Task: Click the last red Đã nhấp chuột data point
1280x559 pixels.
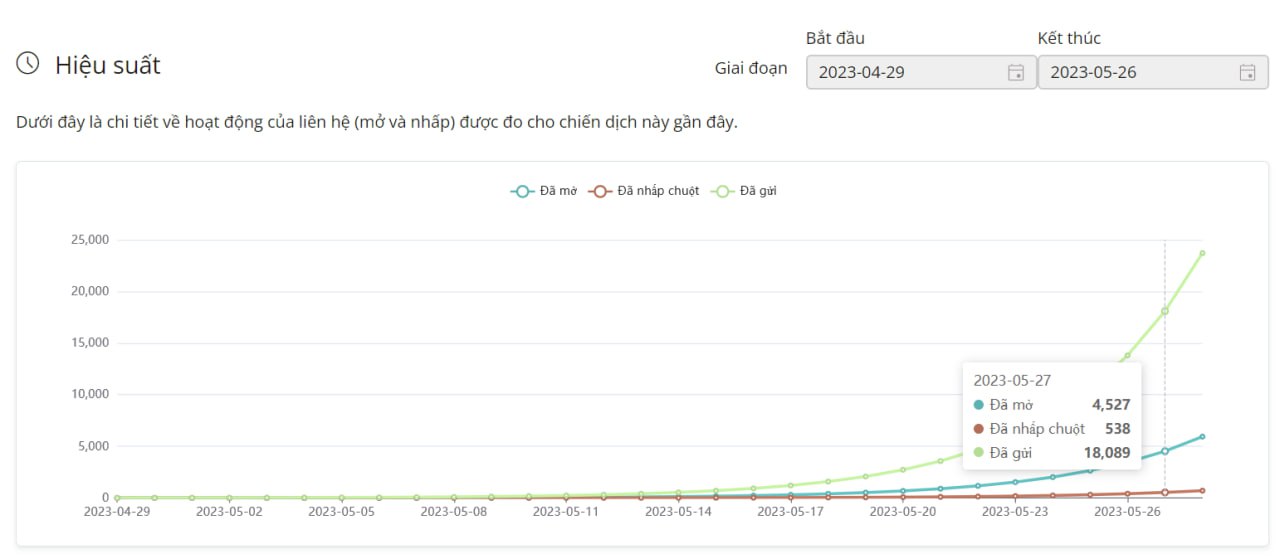Action: click(x=1202, y=490)
